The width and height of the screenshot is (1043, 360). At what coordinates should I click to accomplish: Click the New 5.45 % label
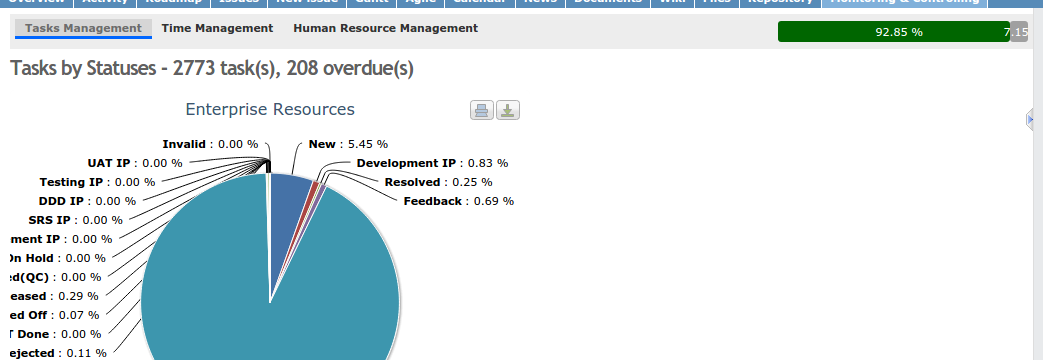(348, 144)
